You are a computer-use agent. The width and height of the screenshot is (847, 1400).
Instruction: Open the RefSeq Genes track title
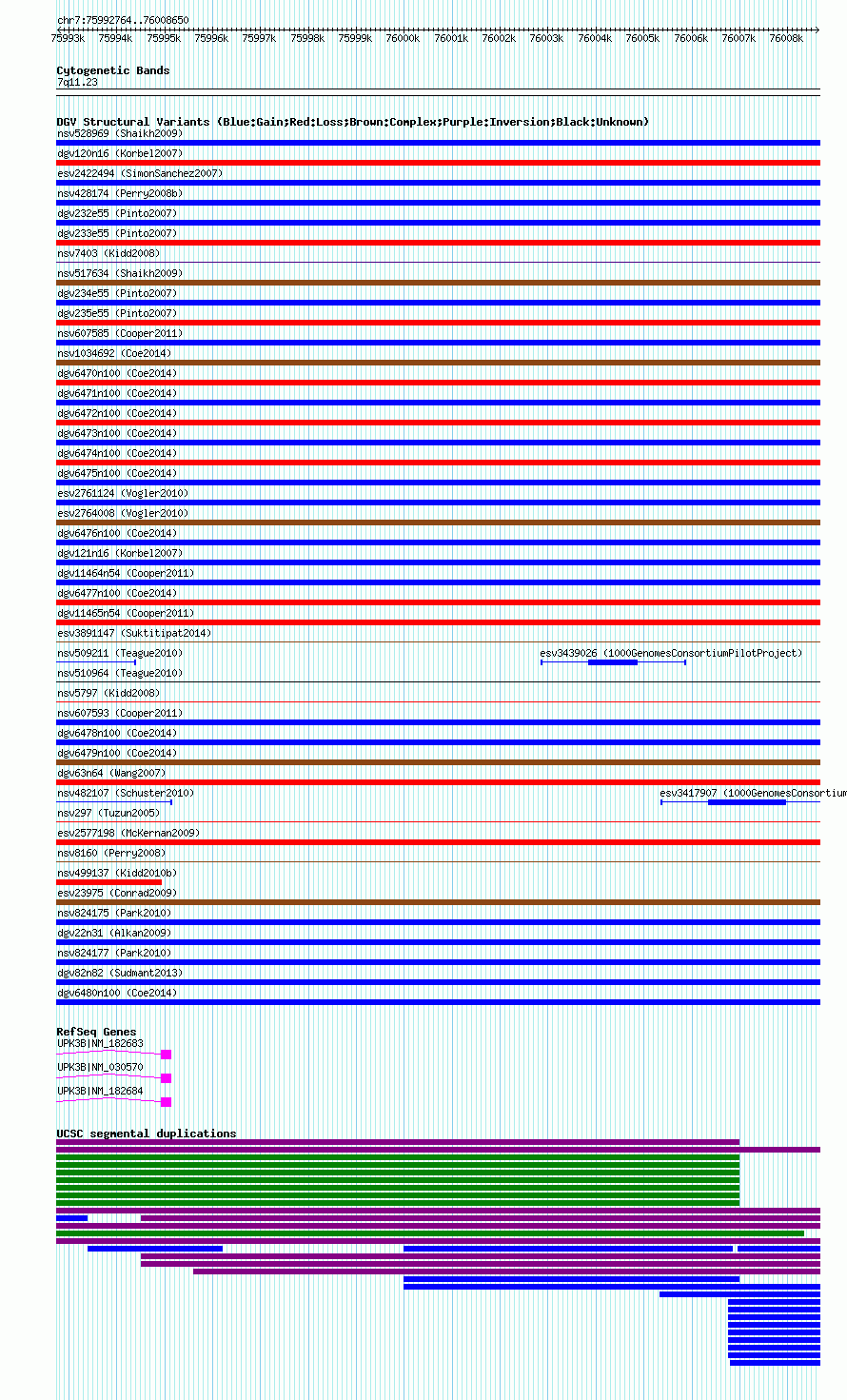coord(96,1032)
